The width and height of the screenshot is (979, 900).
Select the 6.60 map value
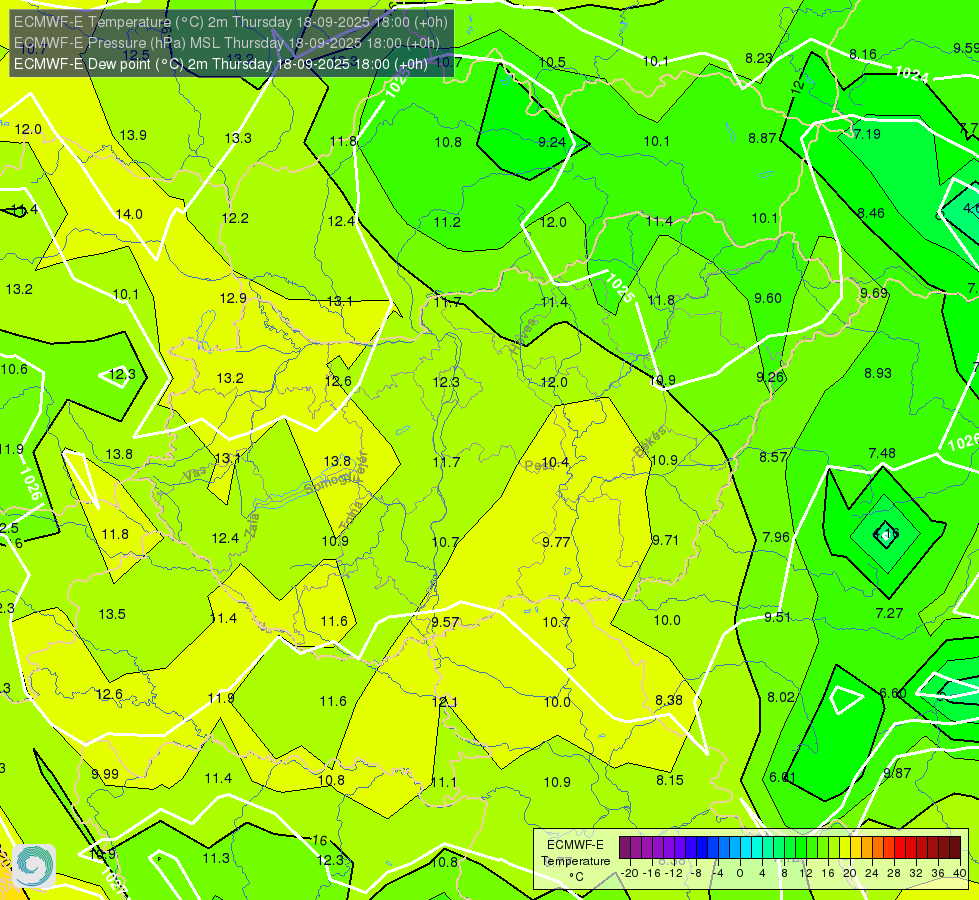click(x=892, y=693)
